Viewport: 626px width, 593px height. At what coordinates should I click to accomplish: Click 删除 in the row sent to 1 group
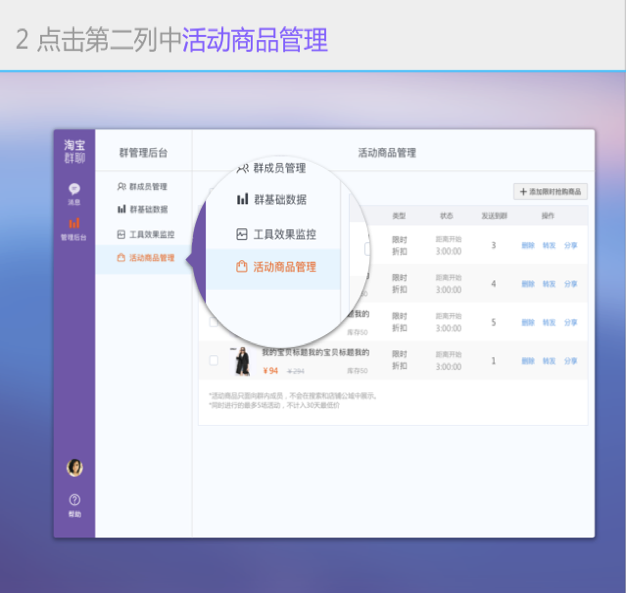(x=528, y=361)
